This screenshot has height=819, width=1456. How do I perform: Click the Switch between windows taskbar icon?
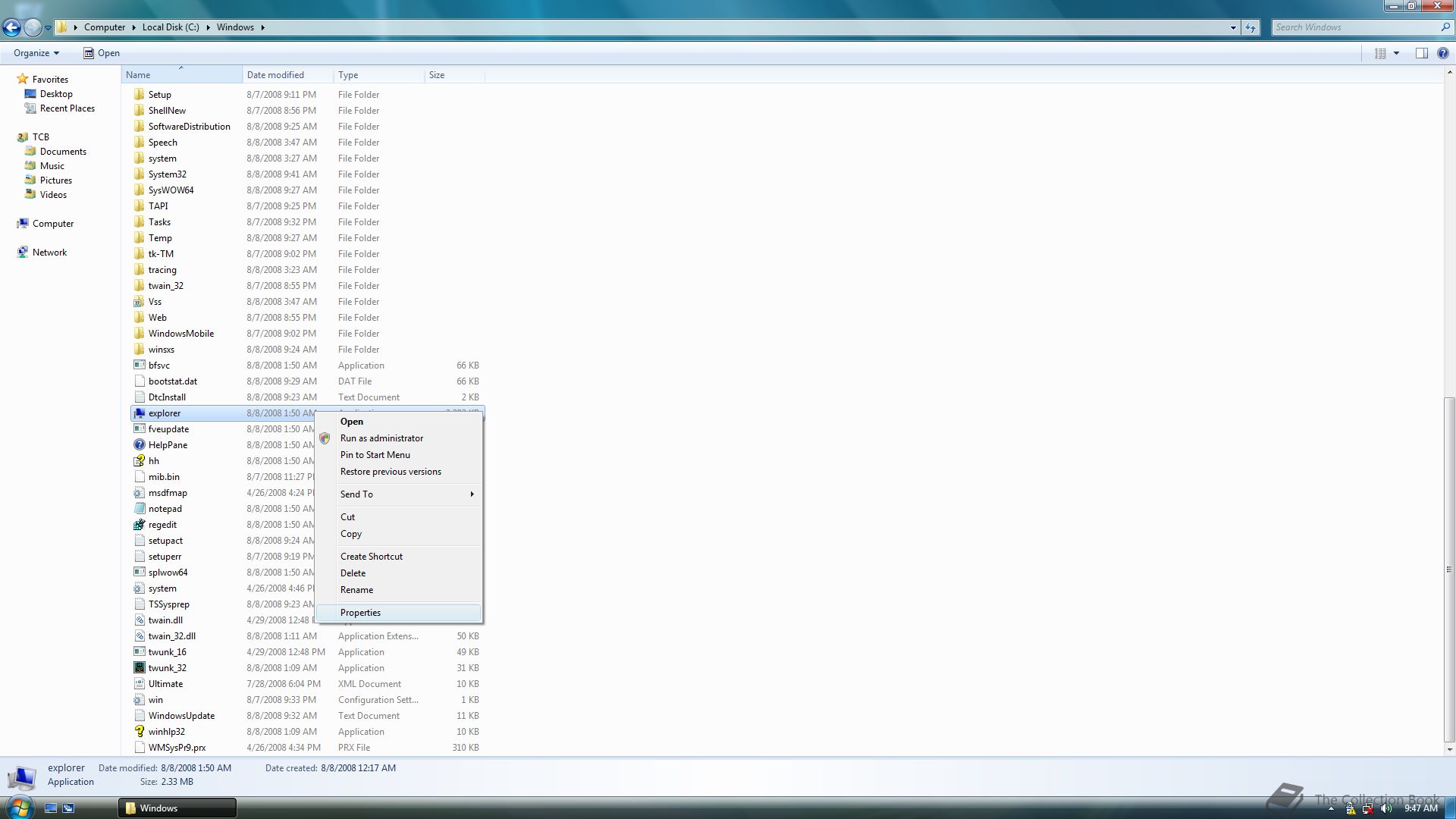(68, 808)
